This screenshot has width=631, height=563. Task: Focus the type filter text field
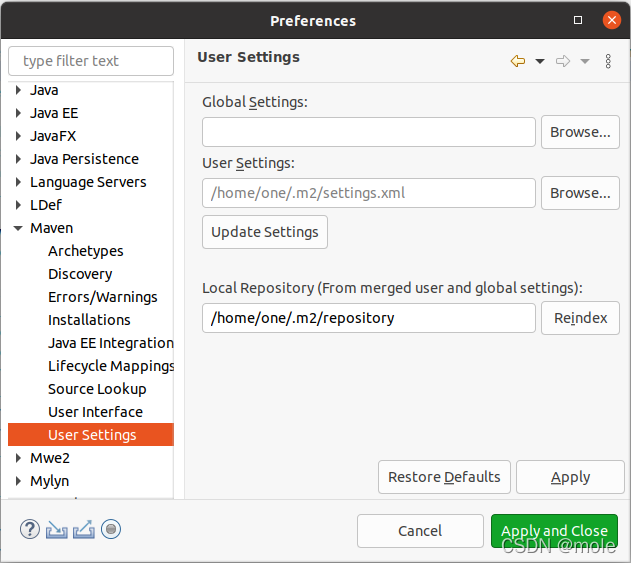coord(91,61)
